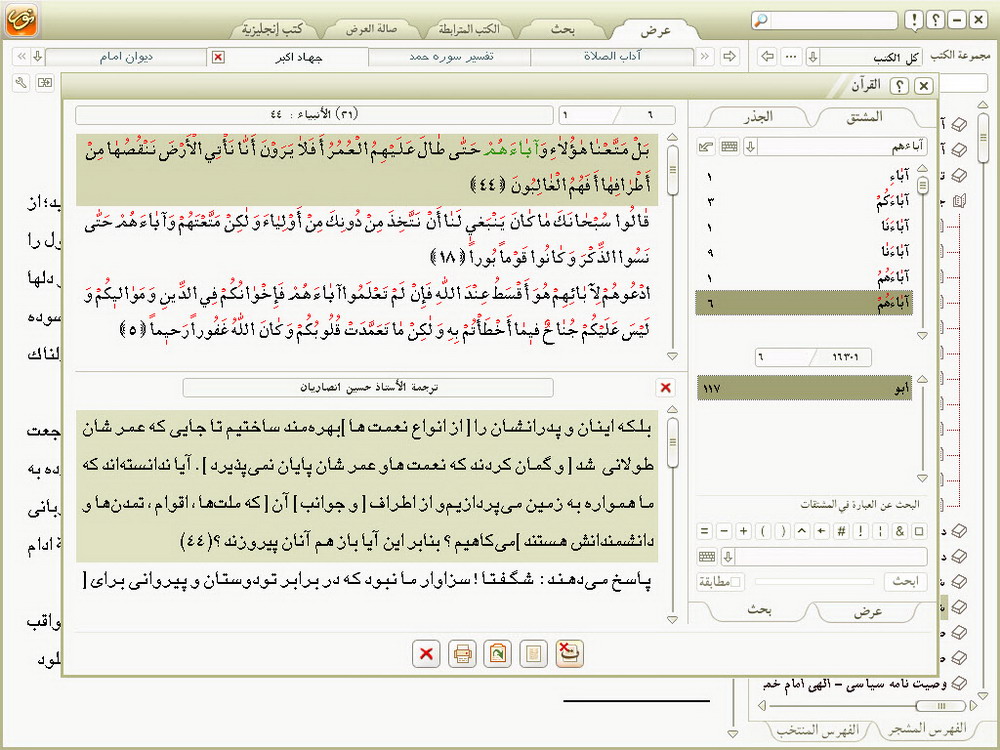Viewport: 1000px width, 750px height.
Task: Click the left-arrow navigation icon in books bar
Action: coord(768,56)
